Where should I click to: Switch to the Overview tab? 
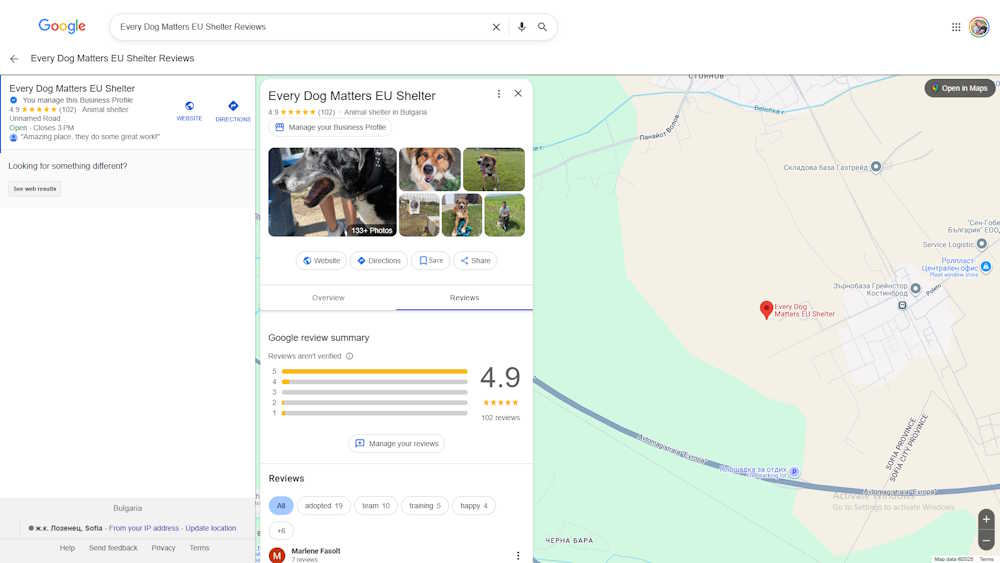(x=328, y=298)
